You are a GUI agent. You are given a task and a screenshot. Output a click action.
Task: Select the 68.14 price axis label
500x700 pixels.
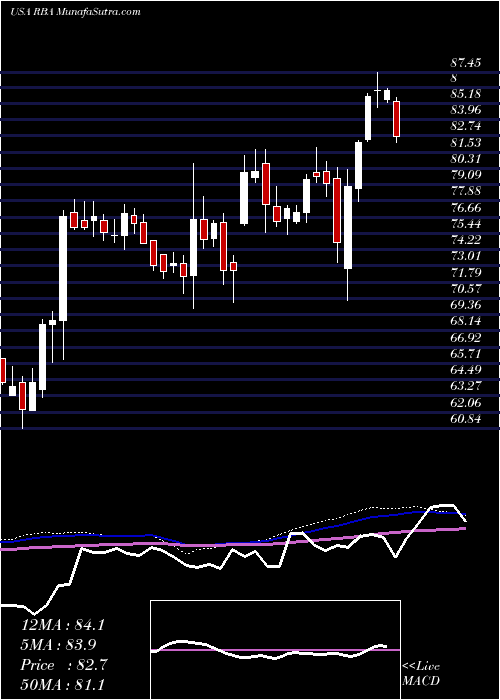[x=466, y=321]
